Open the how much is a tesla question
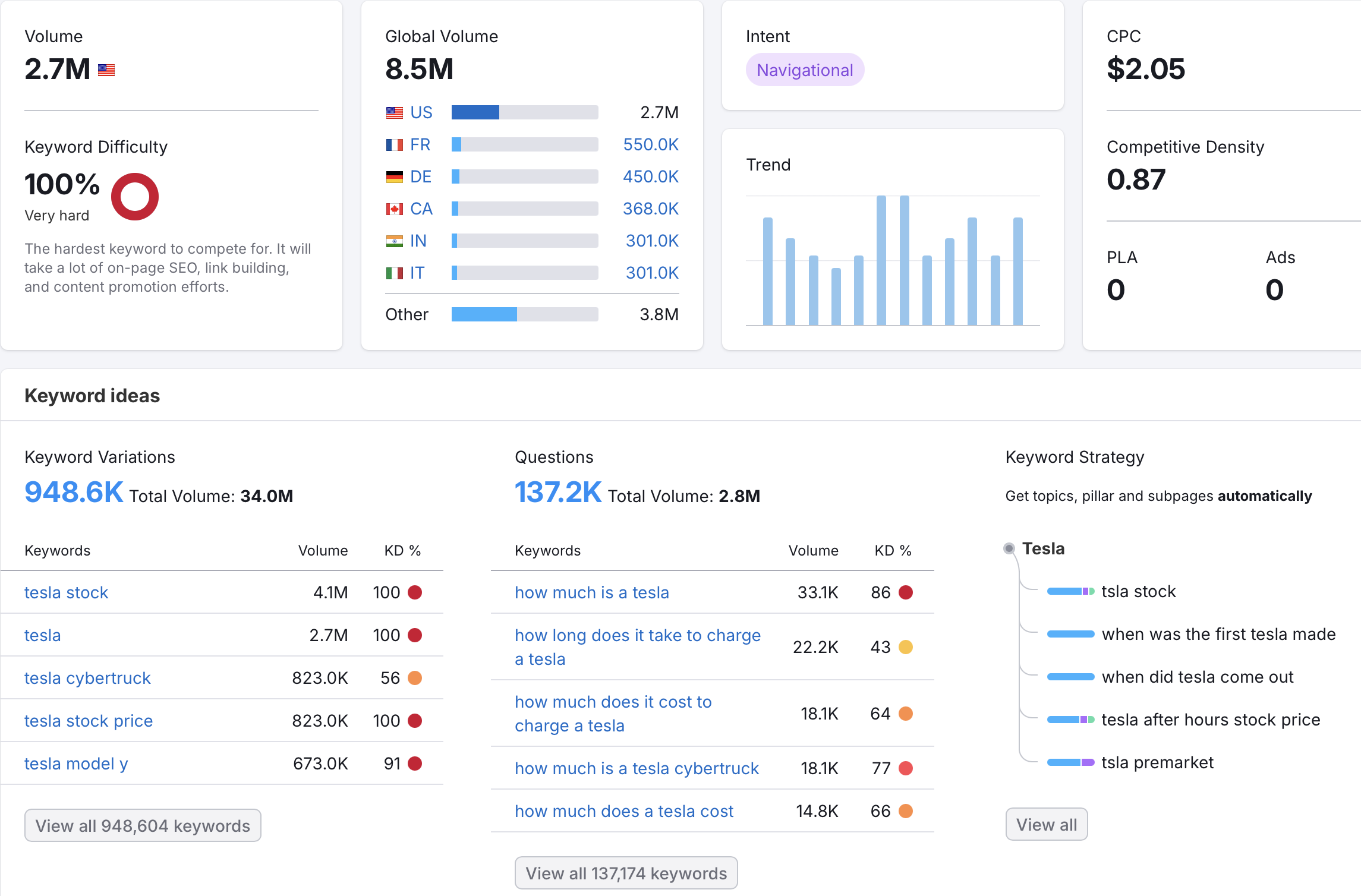 pyautogui.click(x=591, y=592)
